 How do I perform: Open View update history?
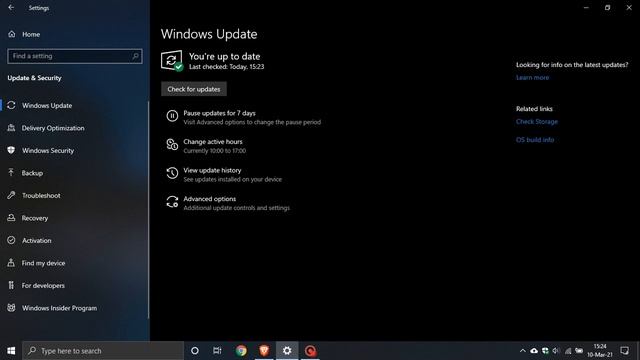click(224, 174)
